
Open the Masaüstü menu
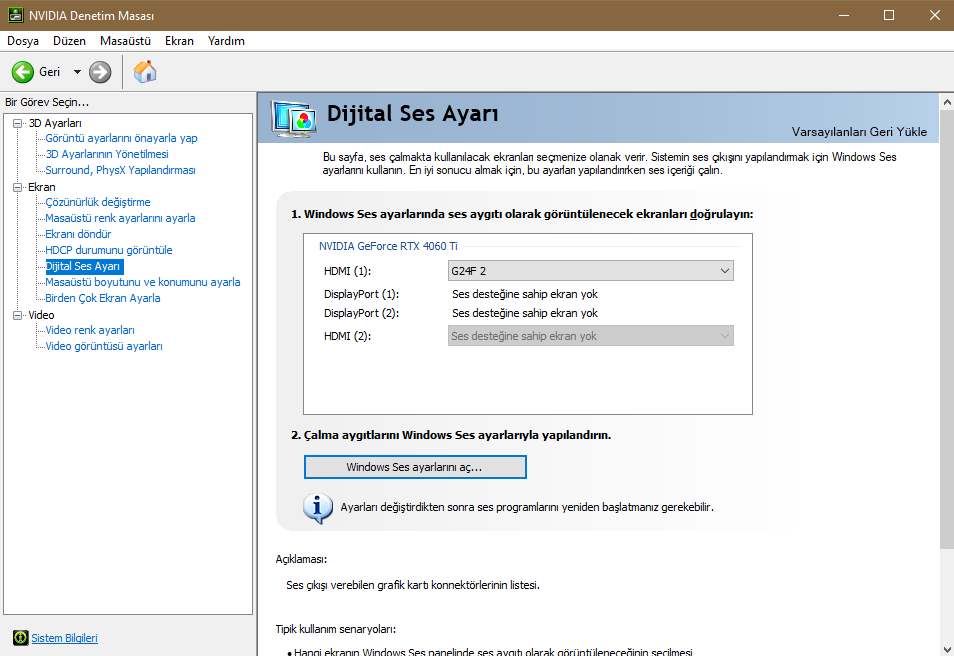click(125, 41)
